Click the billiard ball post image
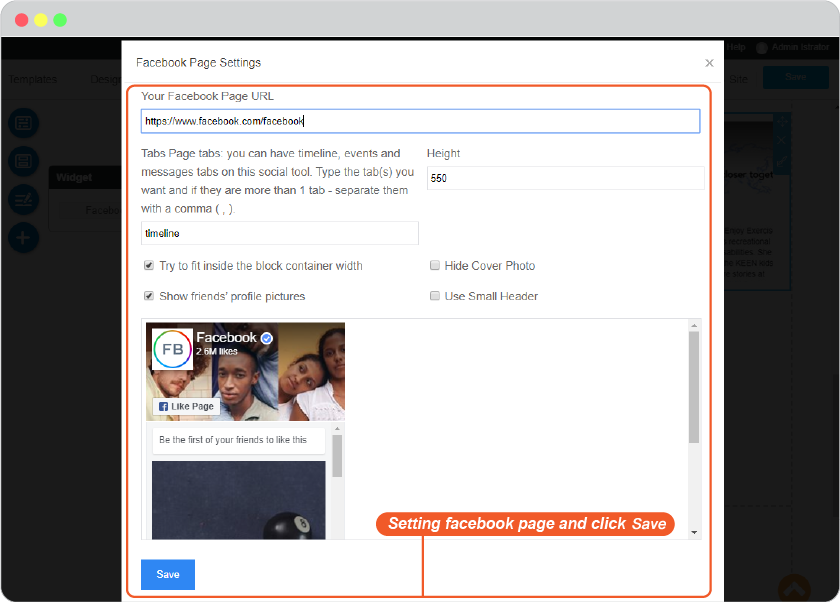This screenshot has width=840, height=602. pyautogui.click(x=238, y=500)
